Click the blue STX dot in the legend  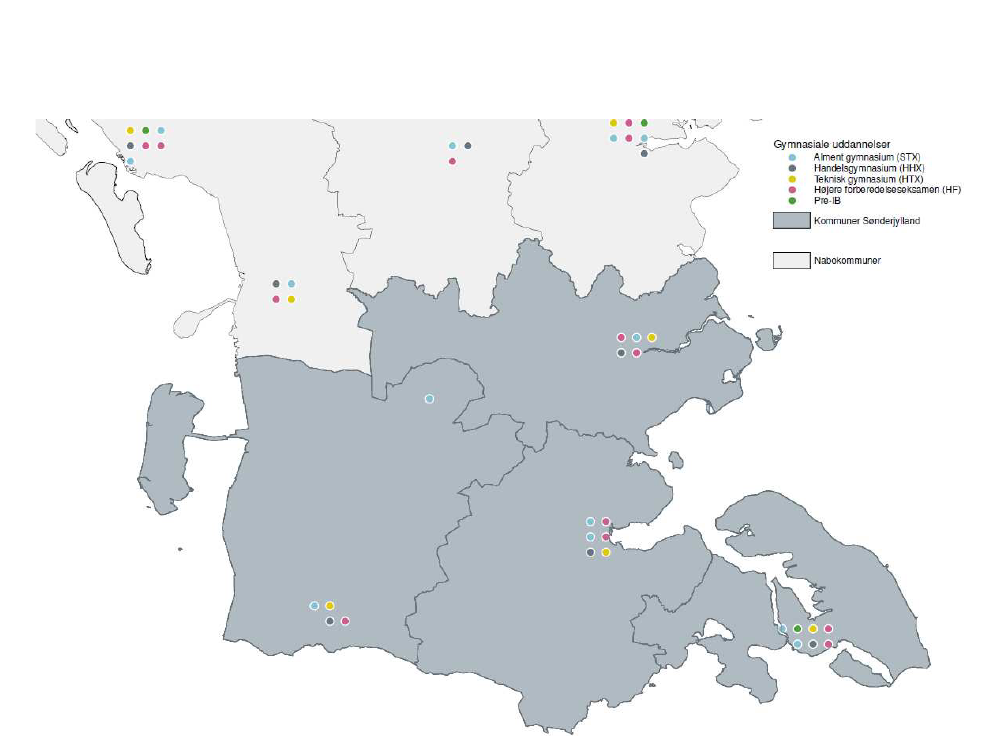(792, 157)
